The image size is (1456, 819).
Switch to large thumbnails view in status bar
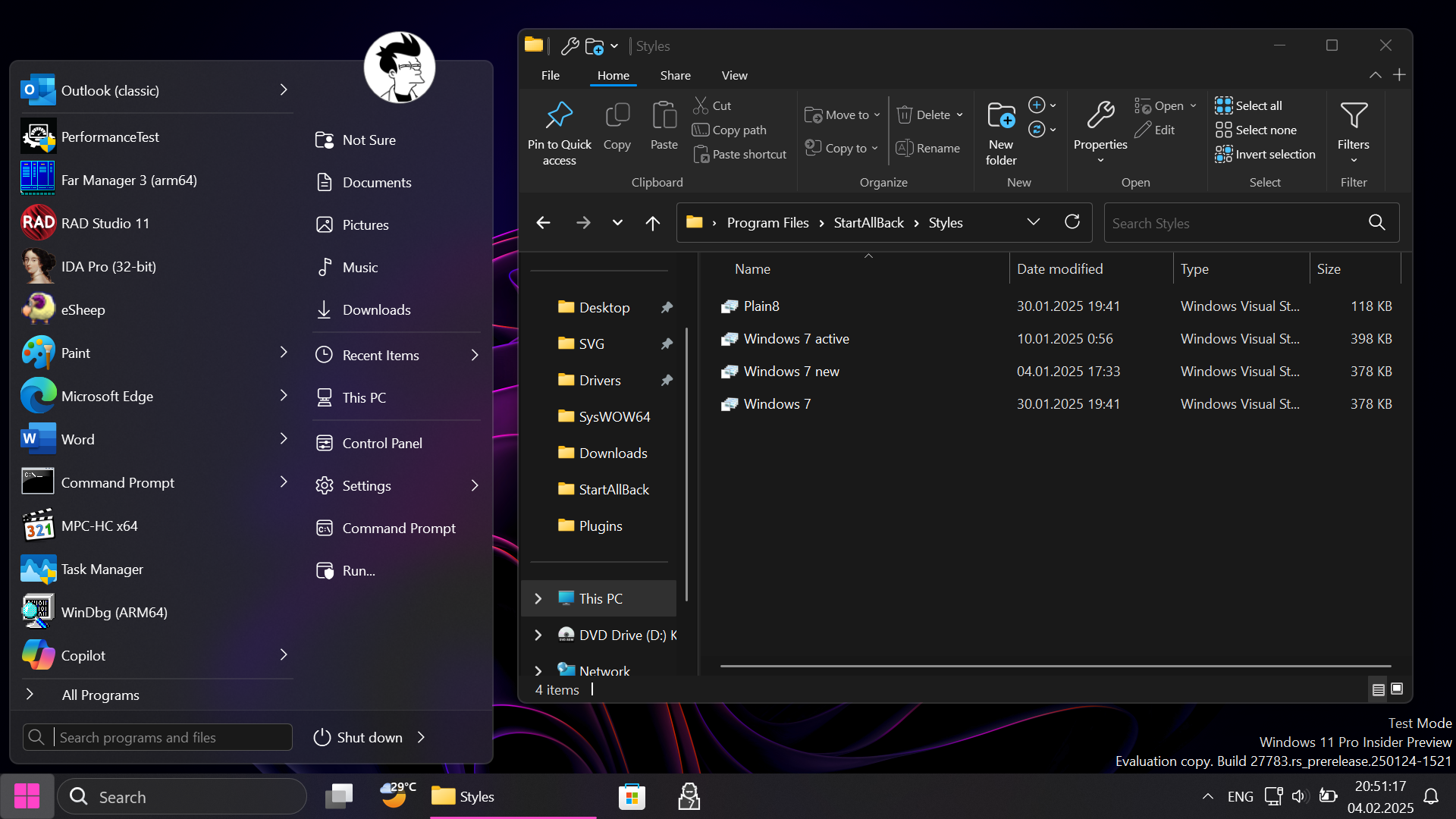(1396, 689)
